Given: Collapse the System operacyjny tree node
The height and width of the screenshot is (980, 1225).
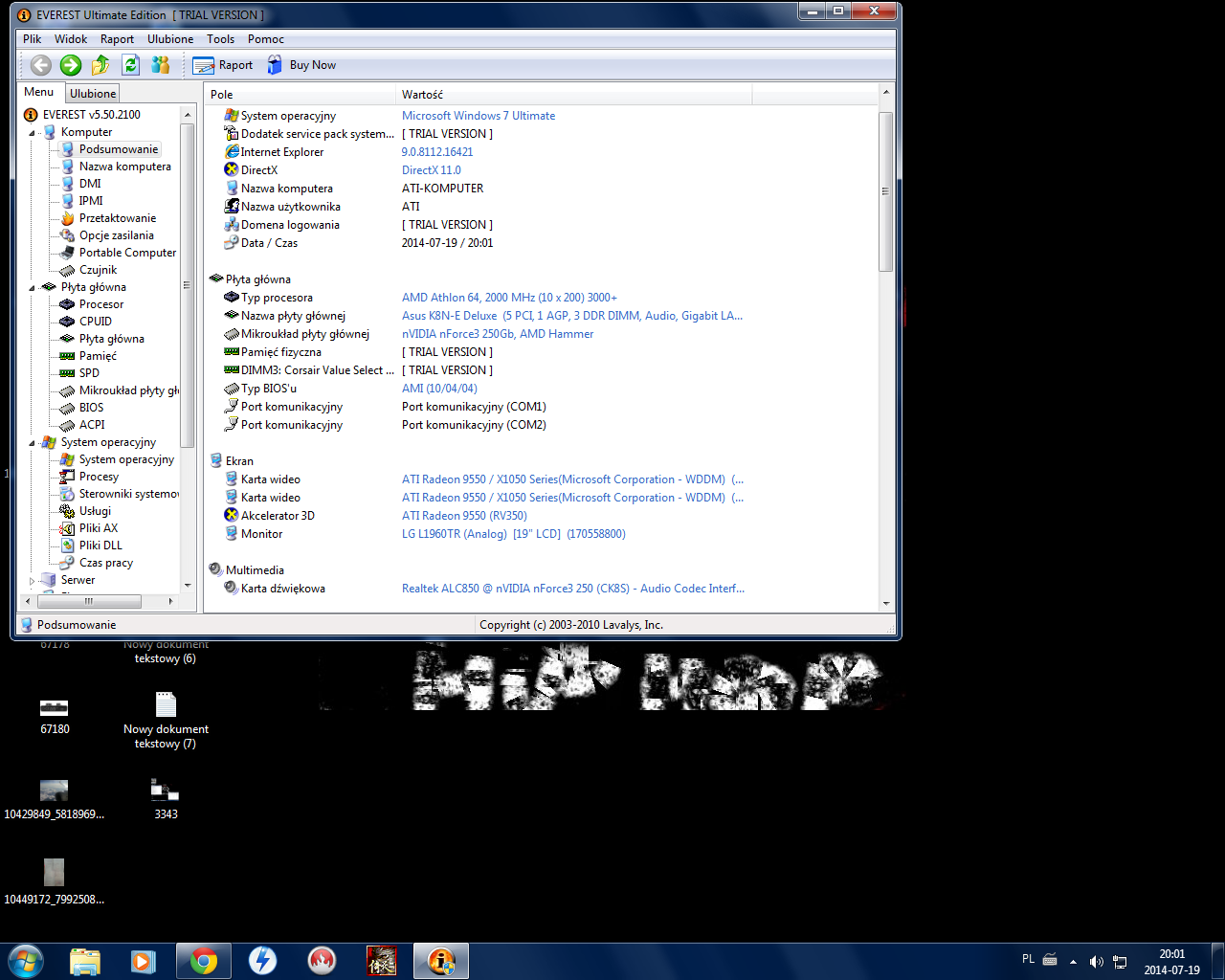Looking at the screenshot, I should pyautogui.click(x=32, y=443).
